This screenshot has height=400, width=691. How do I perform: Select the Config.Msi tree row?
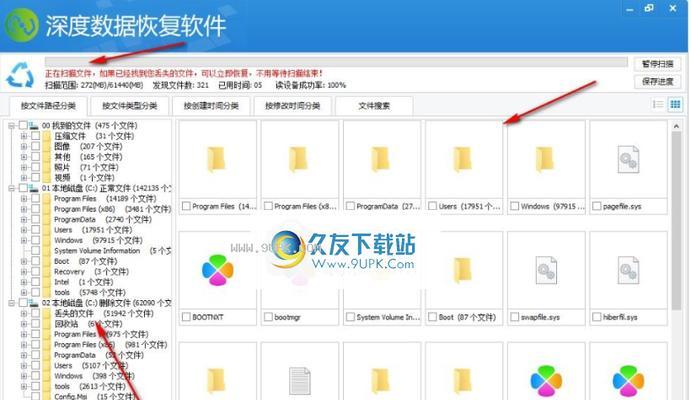94,396
